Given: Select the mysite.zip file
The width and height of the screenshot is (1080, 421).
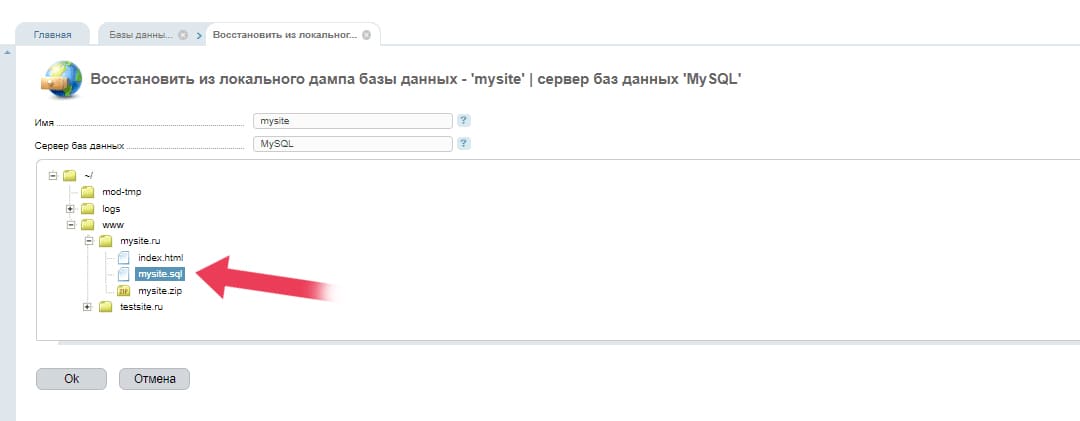Looking at the screenshot, I should [x=160, y=291].
